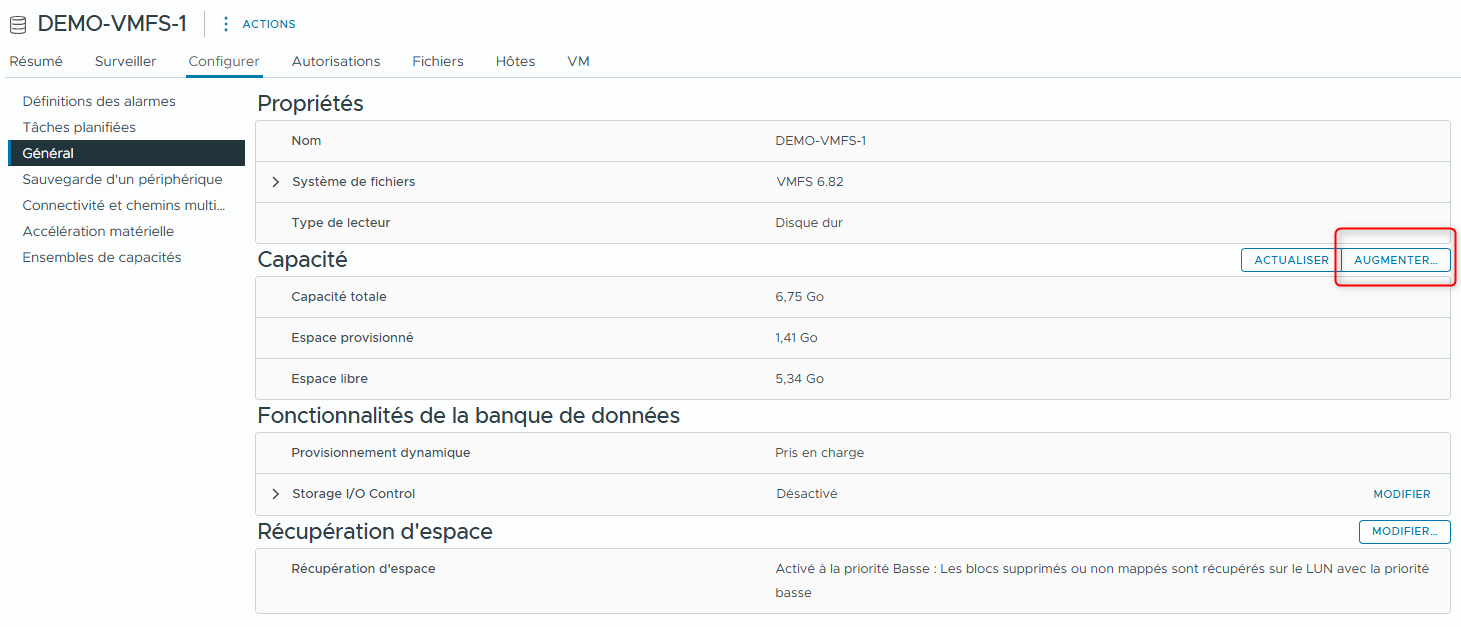1461x627 pixels.
Task: Select Définitions des alarmes in the sidebar
Action: click(x=100, y=101)
